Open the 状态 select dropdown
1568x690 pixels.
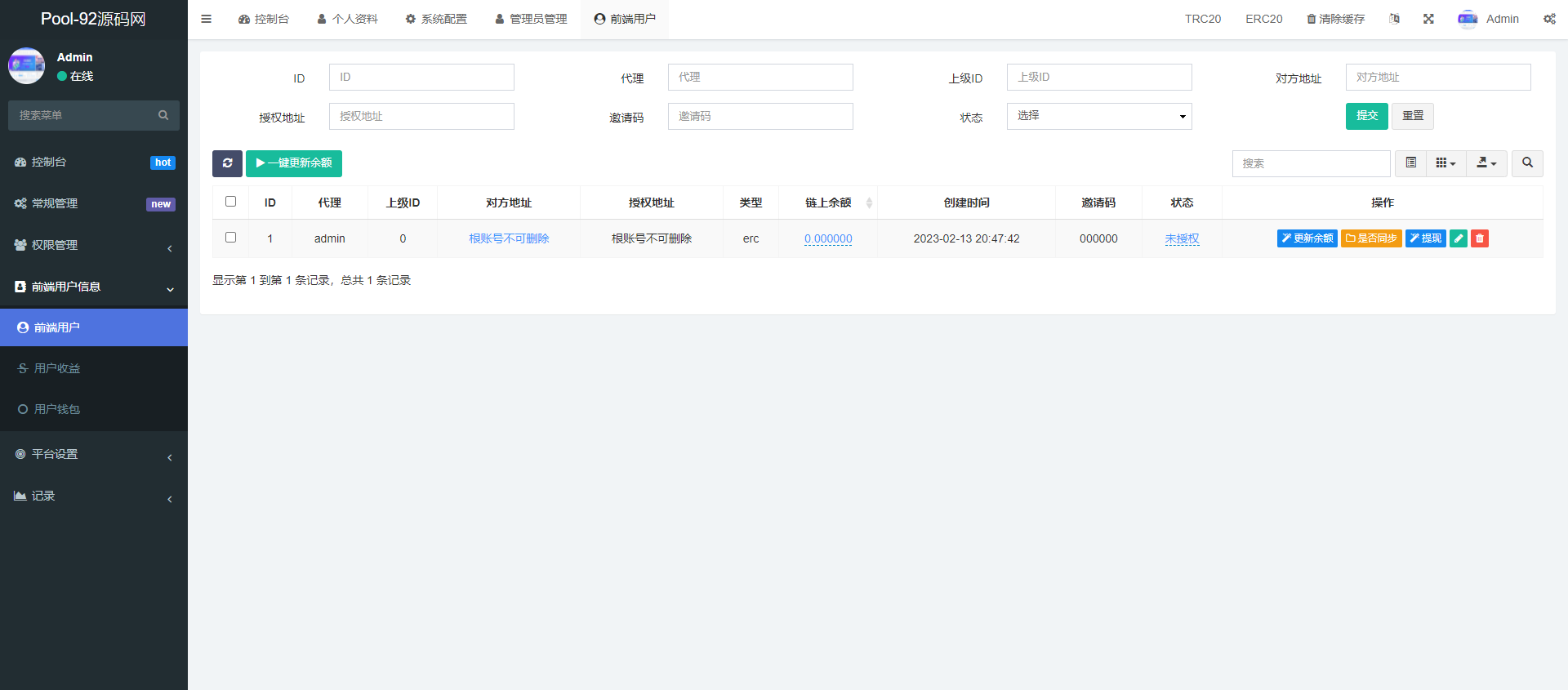click(x=1098, y=116)
